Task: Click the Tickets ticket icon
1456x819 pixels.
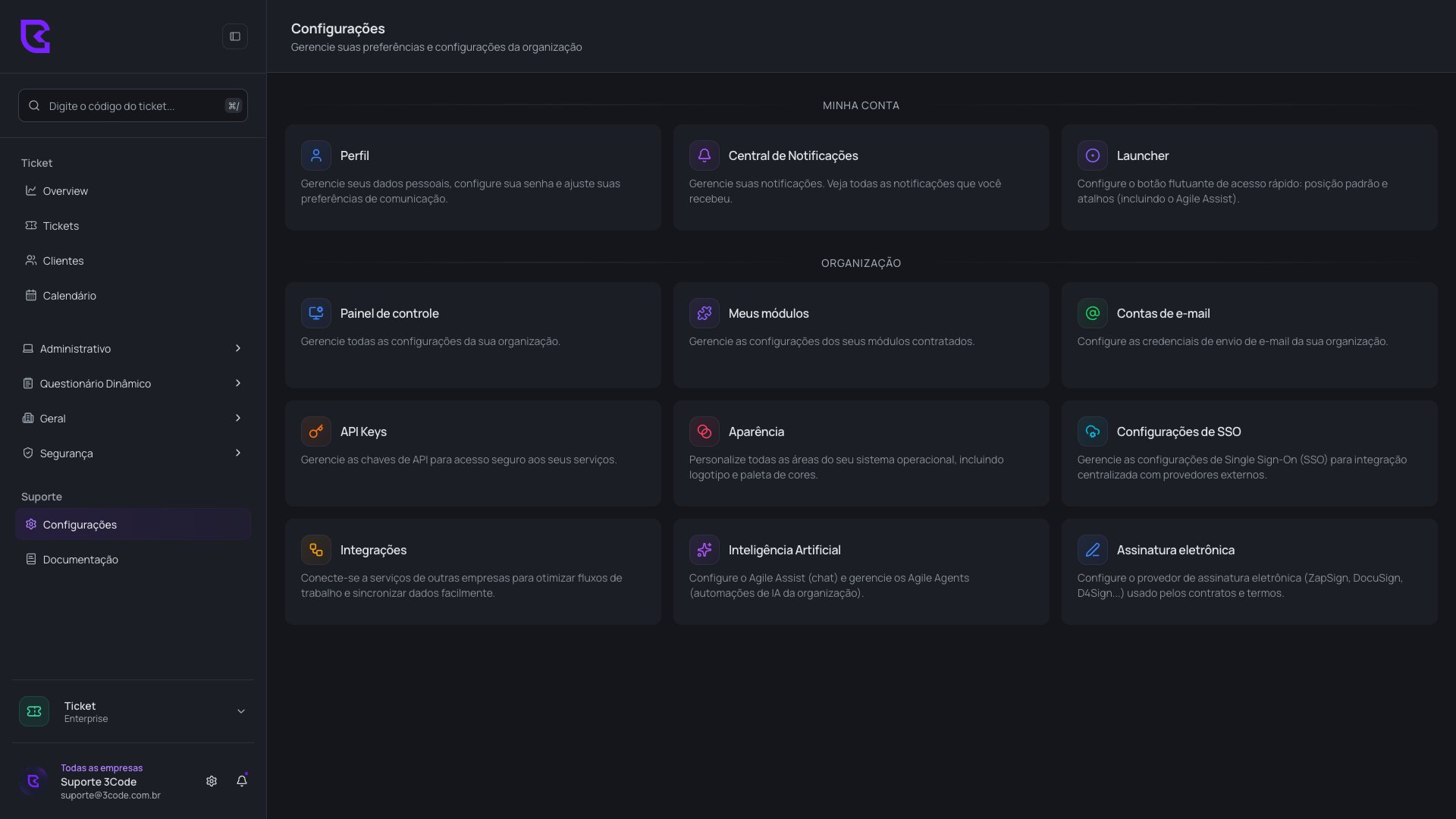Action: (31, 225)
